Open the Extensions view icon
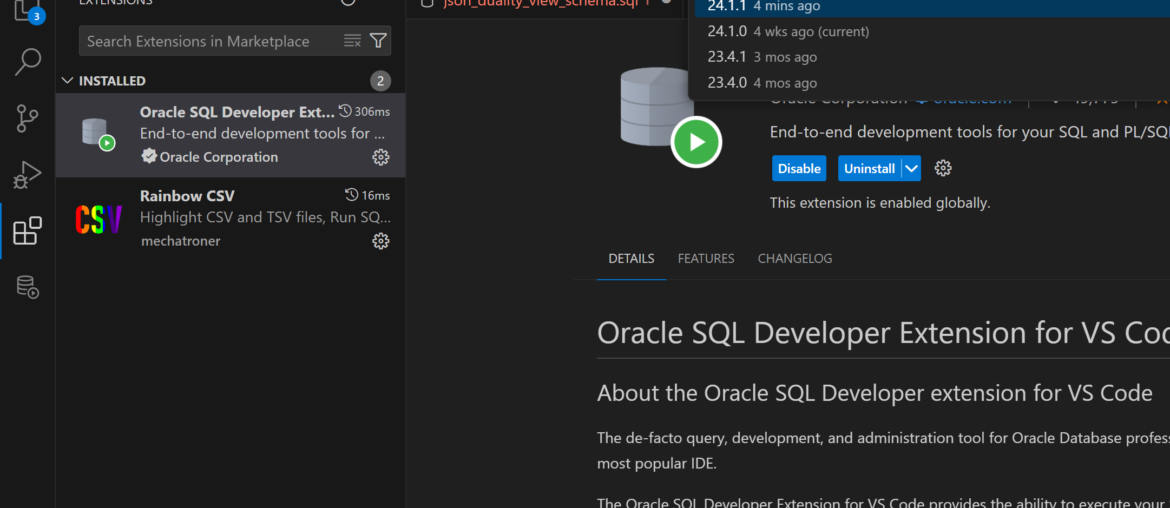Image resolution: width=1170 pixels, height=508 pixels. pyautogui.click(x=28, y=231)
